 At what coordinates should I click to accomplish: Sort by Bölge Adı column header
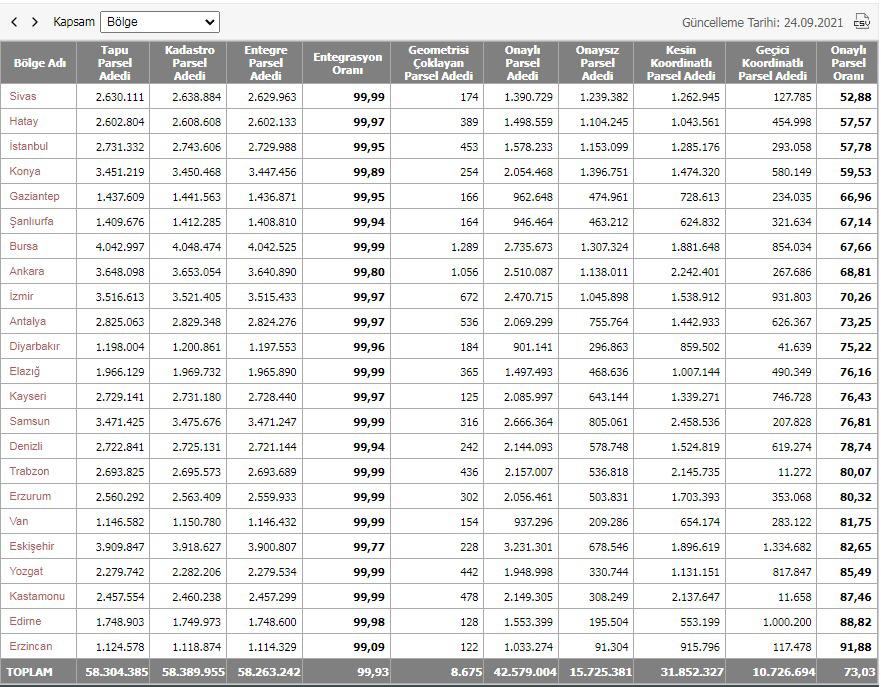pos(39,63)
